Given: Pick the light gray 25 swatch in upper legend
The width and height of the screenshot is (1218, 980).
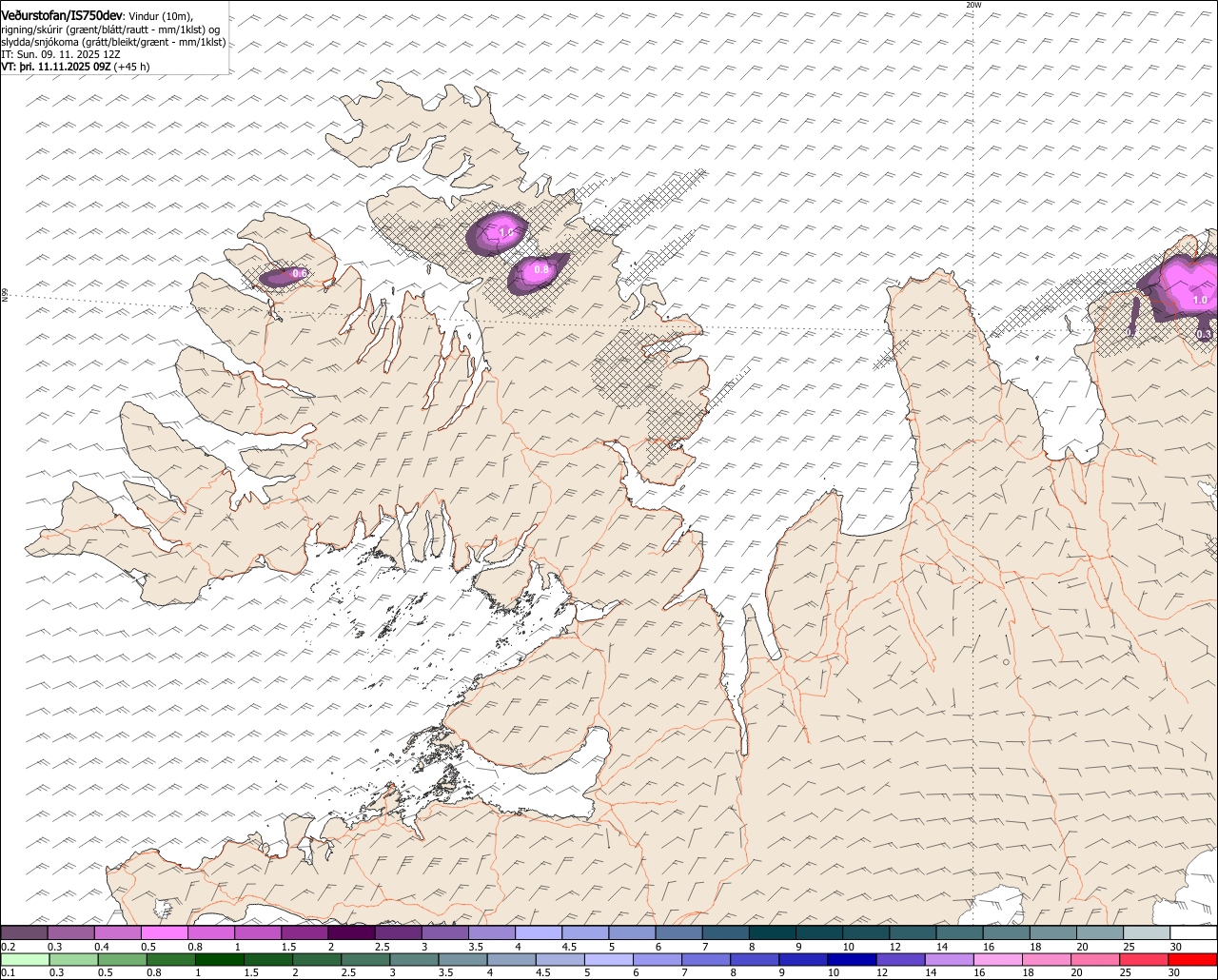Looking at the screenshot, I should 1147,932.
